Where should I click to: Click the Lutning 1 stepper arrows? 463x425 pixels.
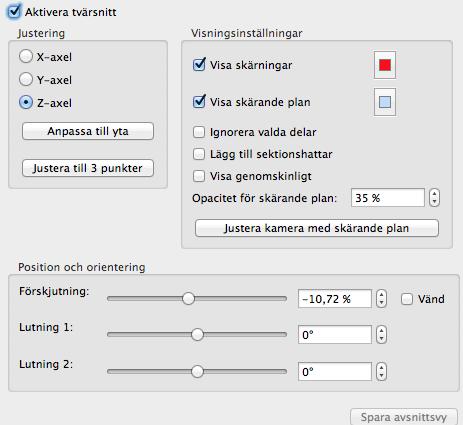tap(381, 334)
